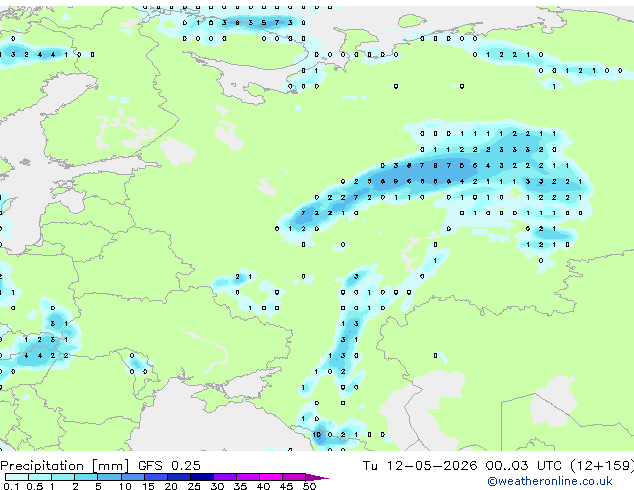This screenshot has height=490, width=634.
Task: Click the legend swatch between 15 and 20
Action: point(156,477)
